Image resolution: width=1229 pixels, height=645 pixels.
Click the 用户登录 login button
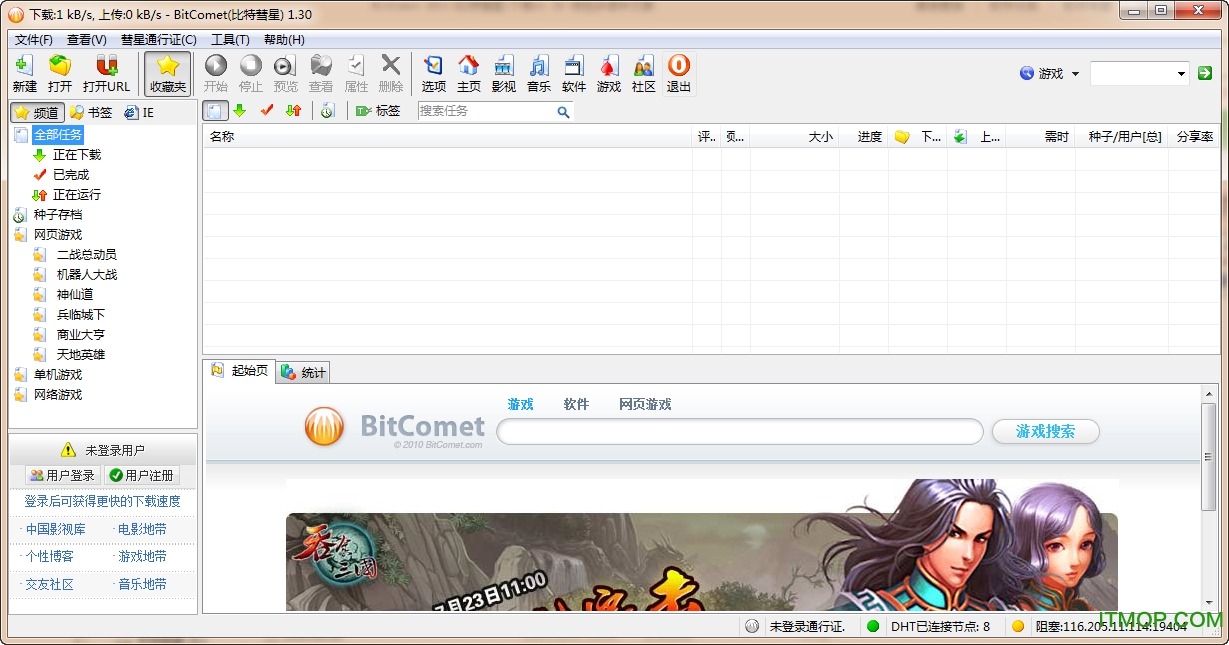[62, 476]
